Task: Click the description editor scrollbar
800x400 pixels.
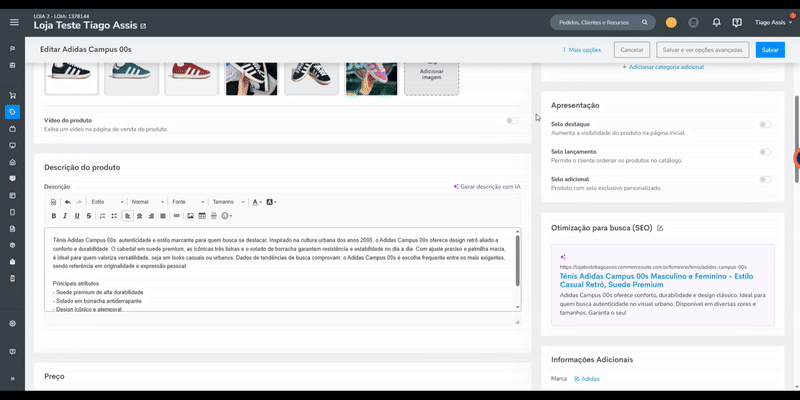Action: (518, 261)
